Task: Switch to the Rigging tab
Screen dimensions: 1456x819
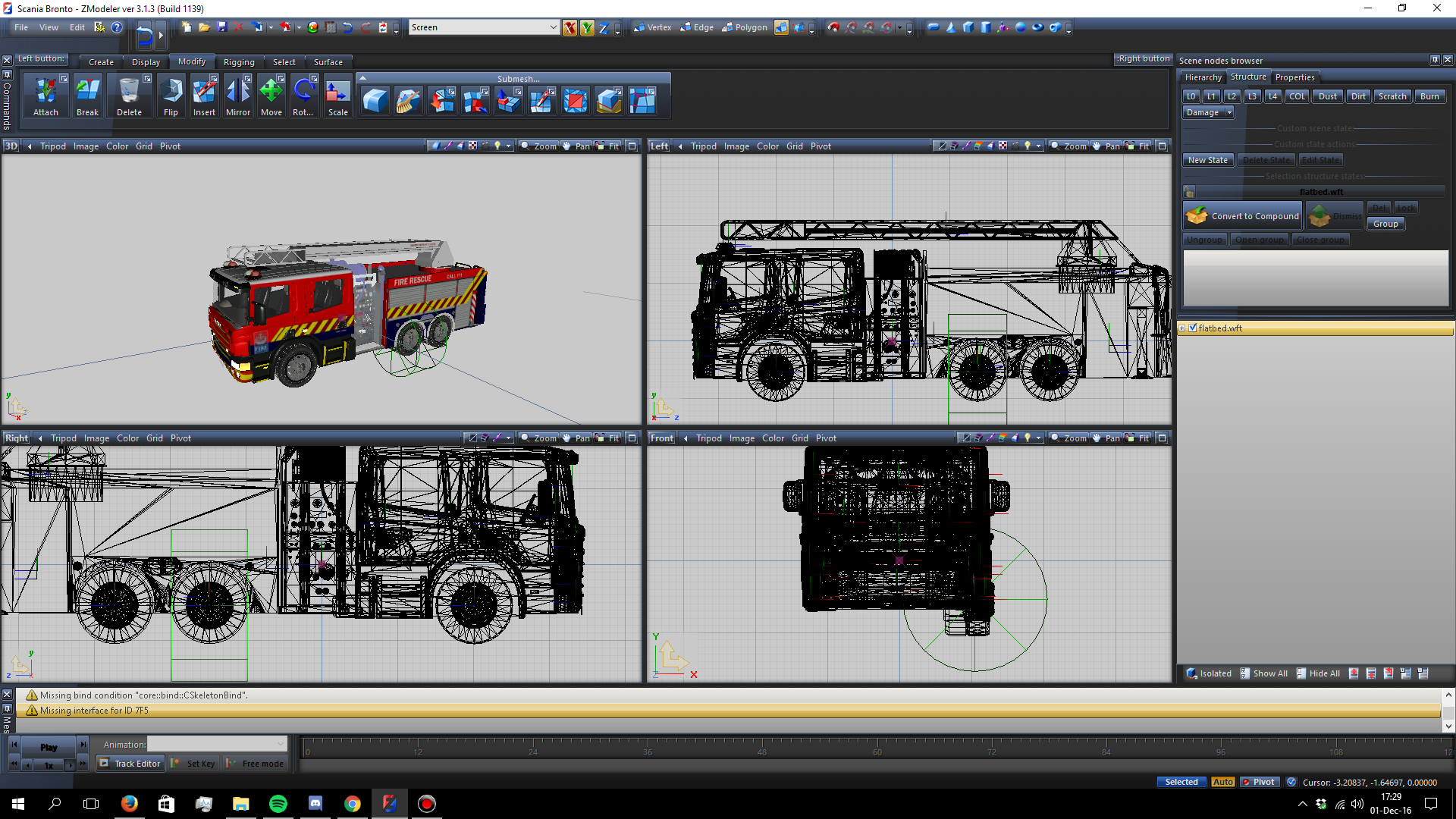Action: 238,62
